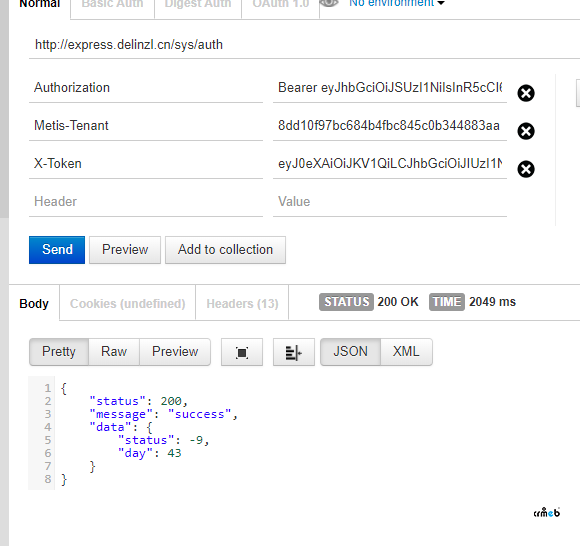Toggle the environment quick-look eye icon
The height and width of the screenshot is (546, 580).
click(x=329, y=4)
